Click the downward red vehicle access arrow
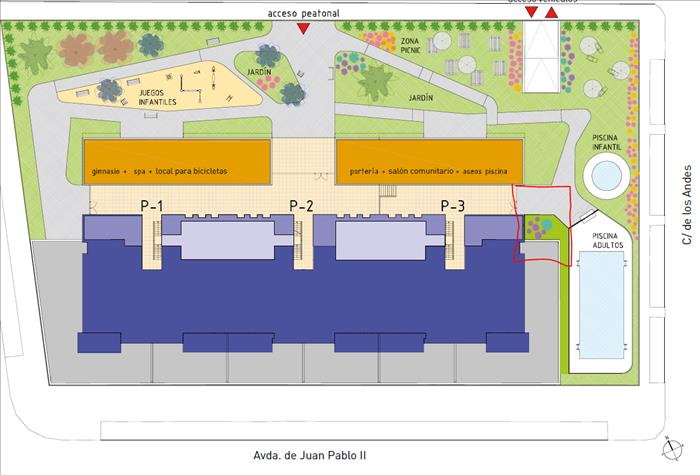The image size is (700, 475). (531, 13)
